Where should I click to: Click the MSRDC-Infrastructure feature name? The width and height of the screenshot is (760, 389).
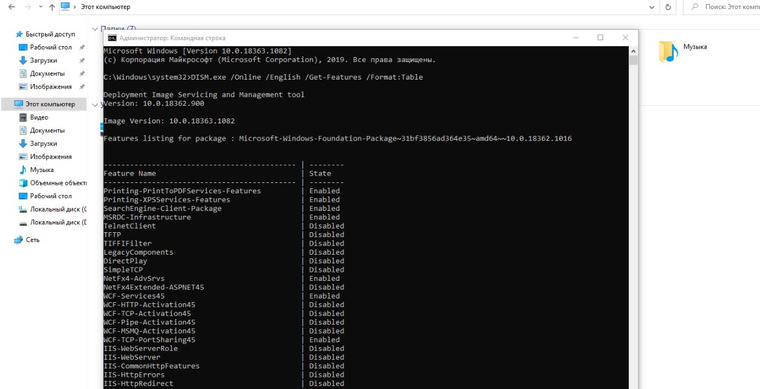(x=147, y=217)
